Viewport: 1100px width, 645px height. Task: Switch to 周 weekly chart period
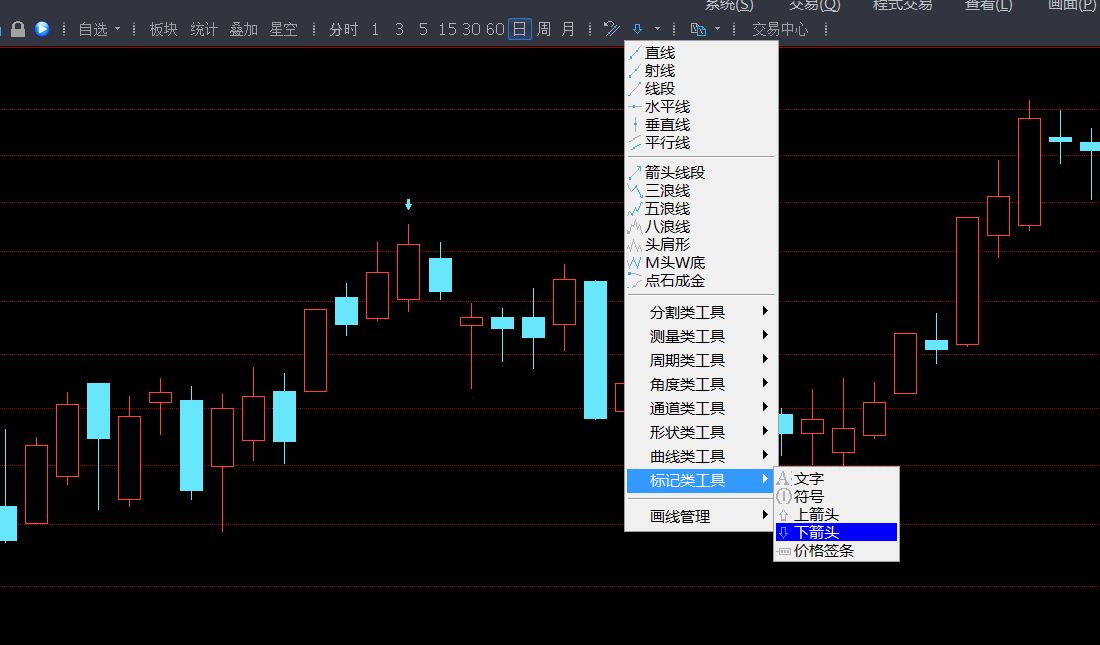tap(543, 29)
